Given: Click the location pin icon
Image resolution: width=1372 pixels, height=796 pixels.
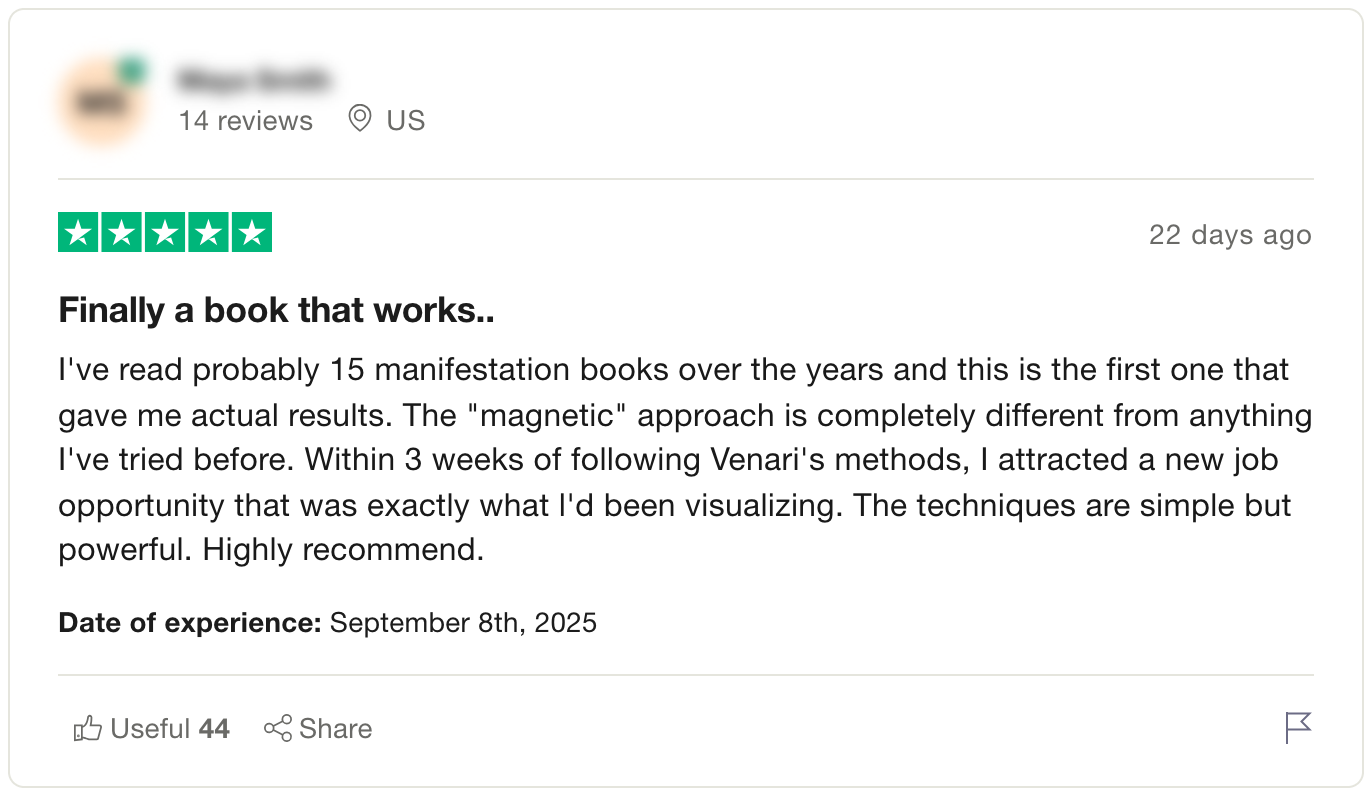Looking at the screenshot, I should [359, 120].
